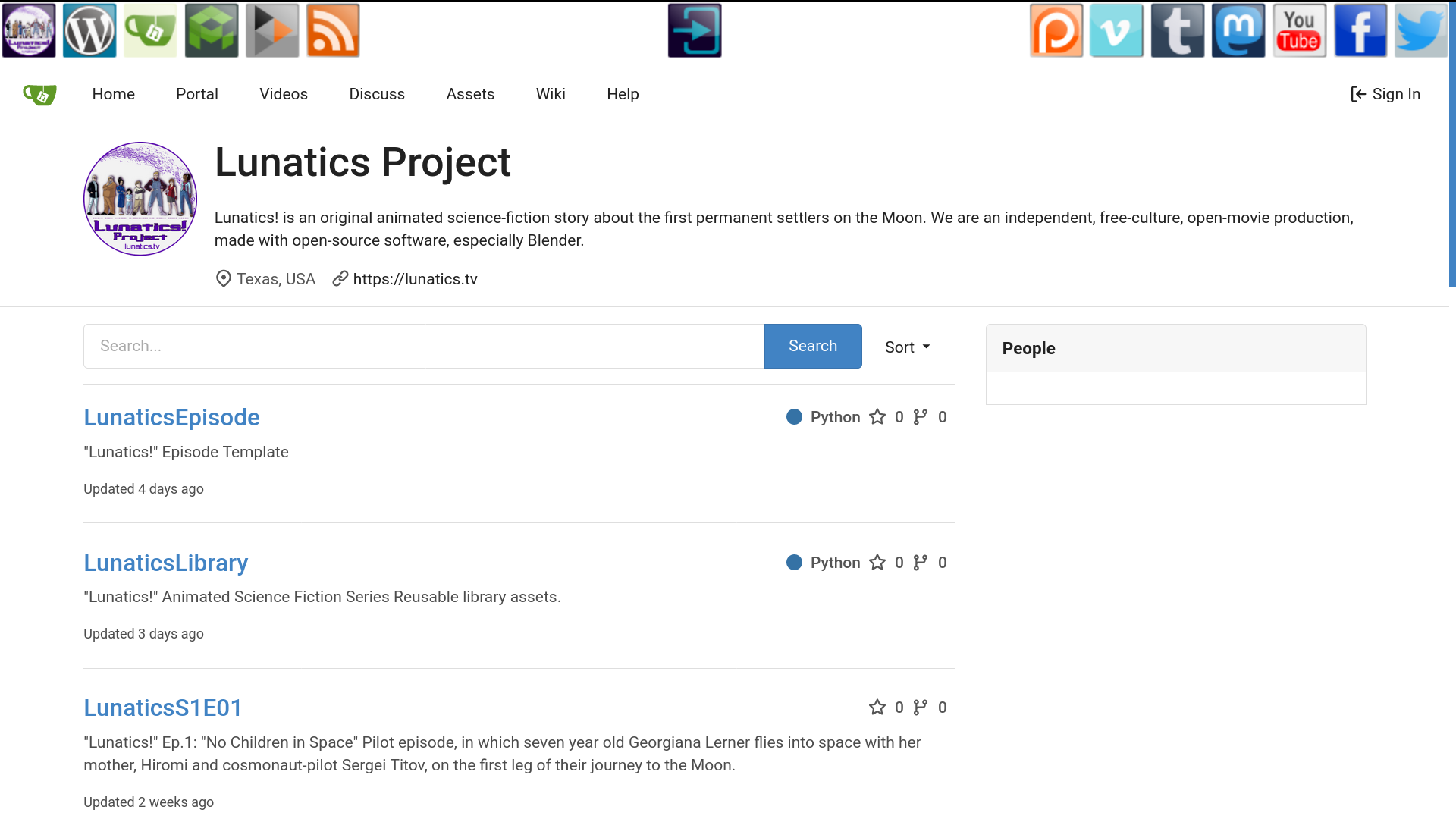Open the Videos menu item
Image resolution: width=1456 pixels, height=819 pixels.
click(284, 94)
